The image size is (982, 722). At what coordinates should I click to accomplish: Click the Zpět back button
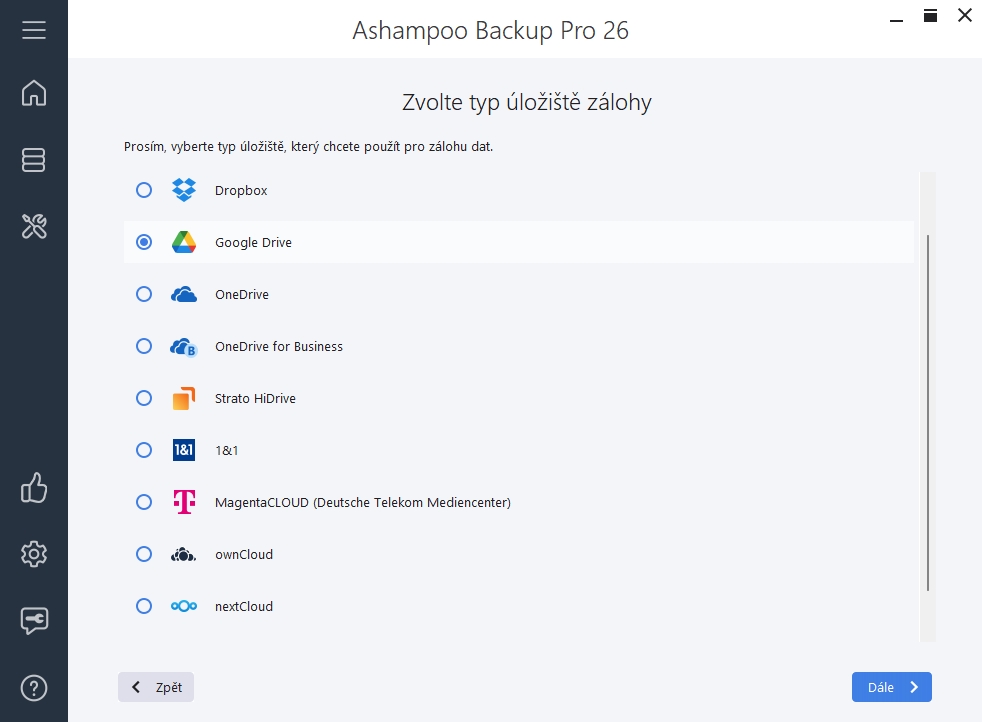click(156, 687)
